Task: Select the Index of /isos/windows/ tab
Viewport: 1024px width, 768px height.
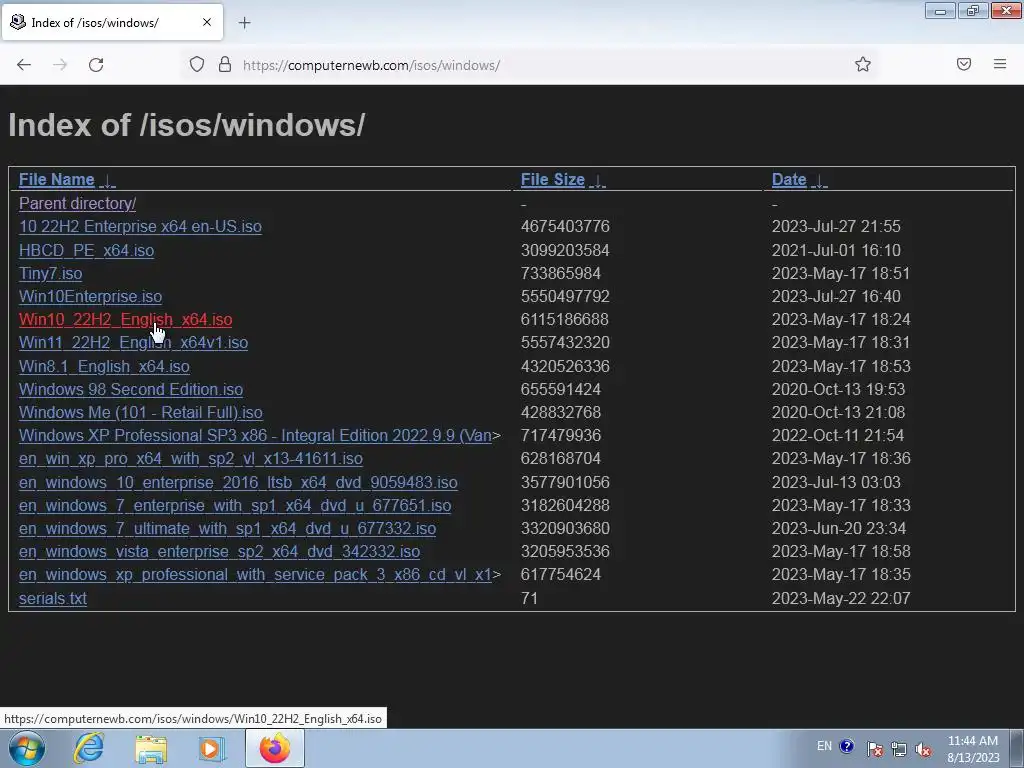Action: click(112, 22)
